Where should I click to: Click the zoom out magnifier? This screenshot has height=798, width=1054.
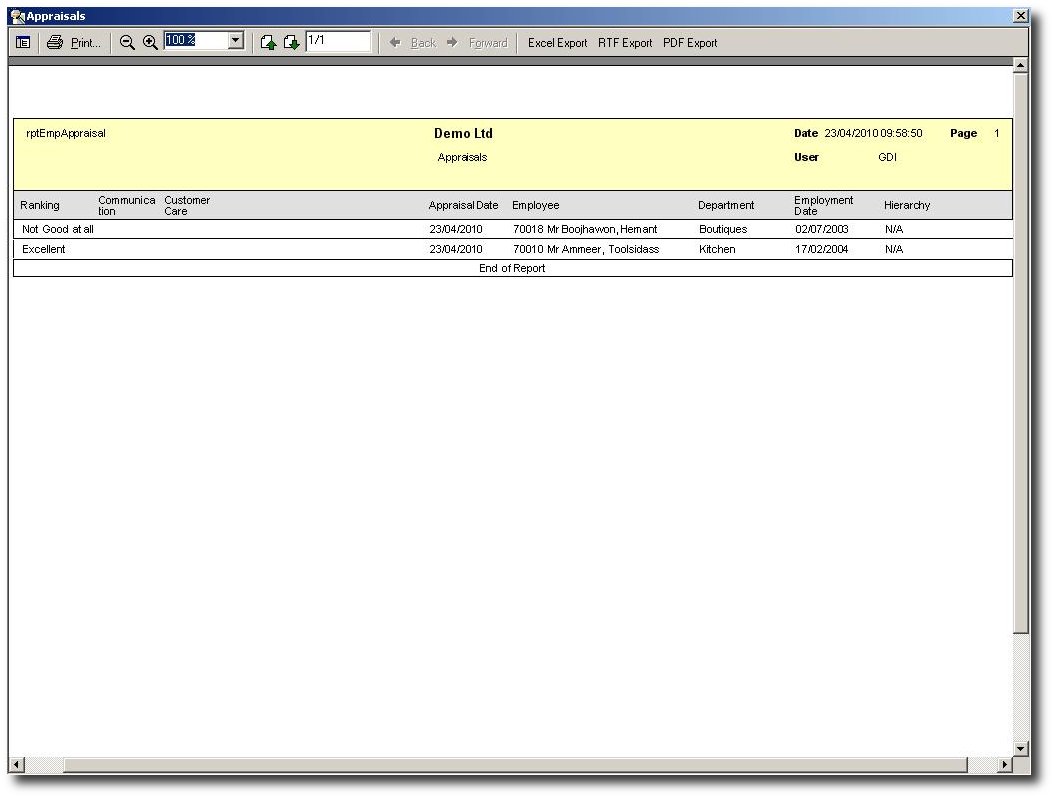click(127, 43)
